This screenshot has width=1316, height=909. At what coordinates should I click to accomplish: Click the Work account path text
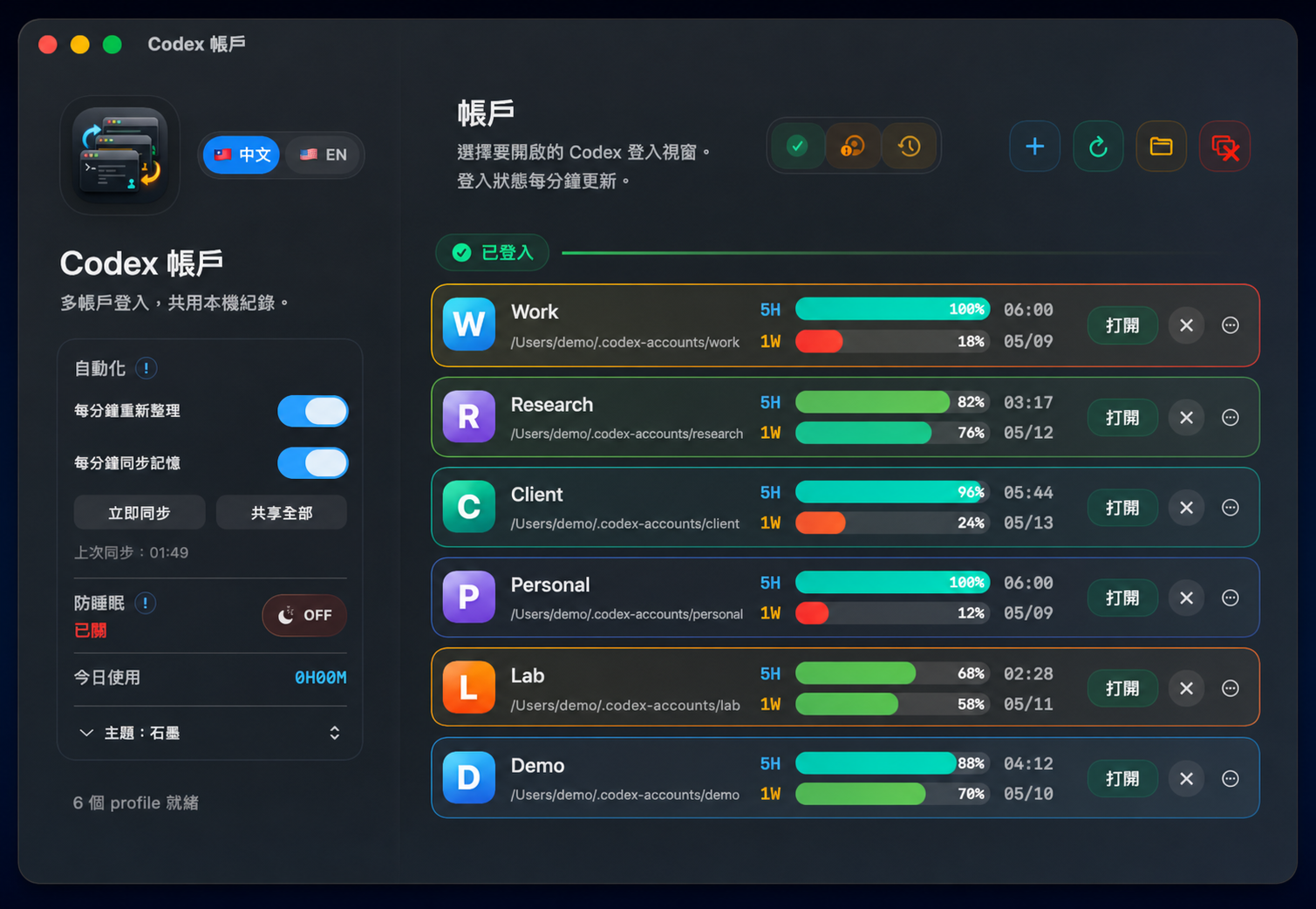coord(624,342)
